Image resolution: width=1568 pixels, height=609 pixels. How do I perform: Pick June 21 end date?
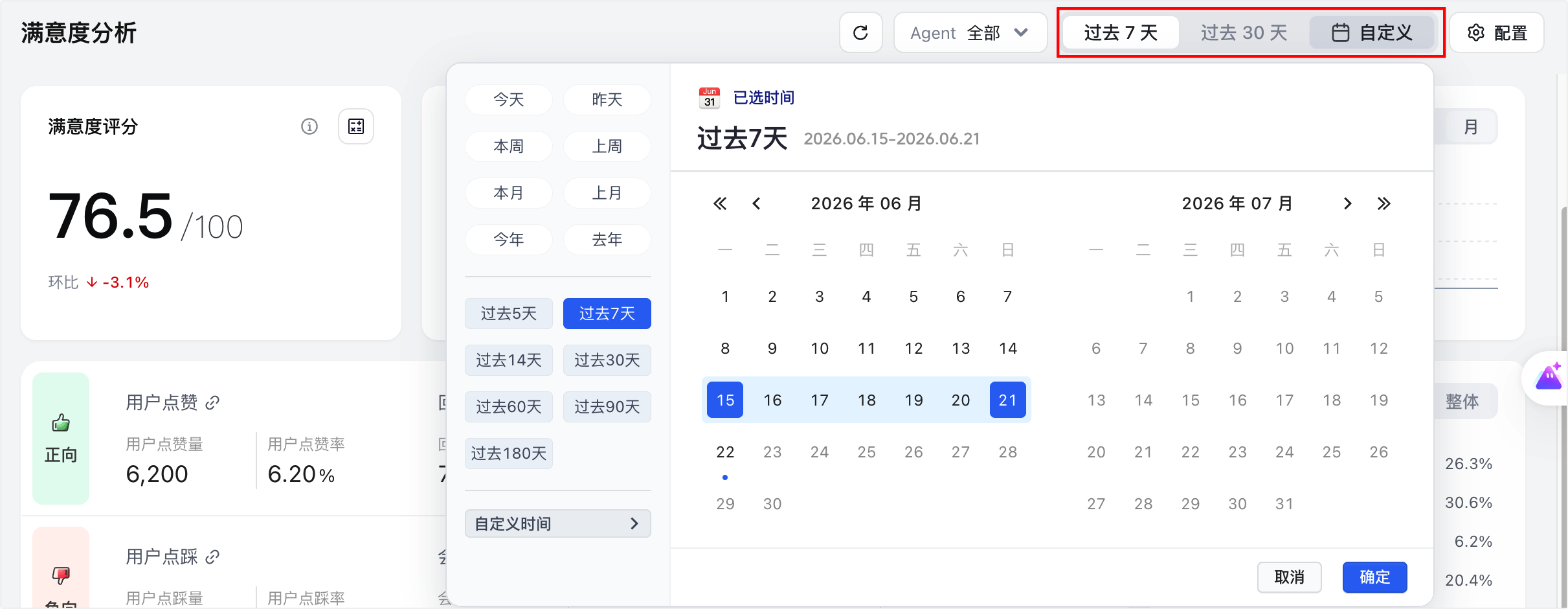(x=1008, y=400)
